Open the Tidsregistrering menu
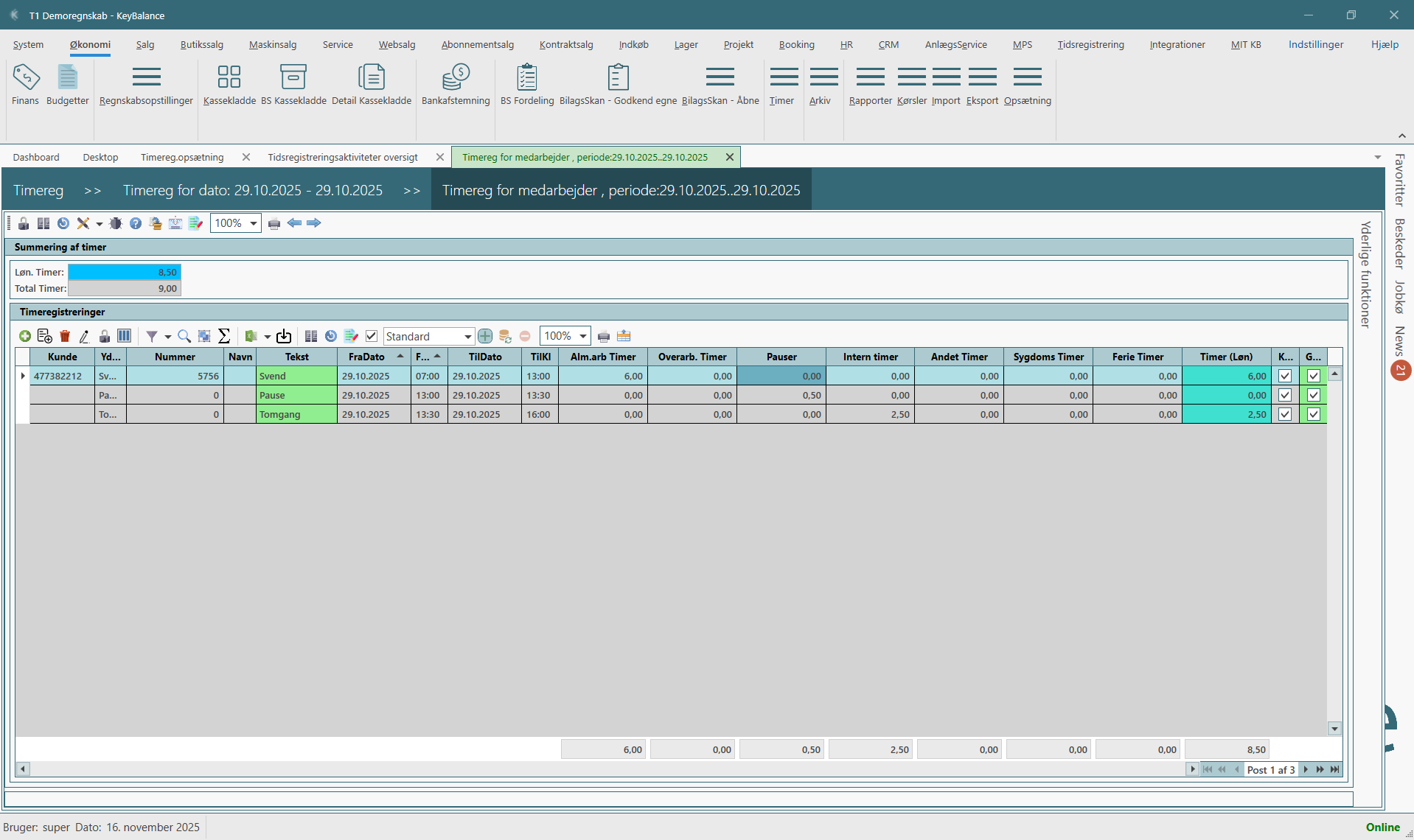 1090,44
